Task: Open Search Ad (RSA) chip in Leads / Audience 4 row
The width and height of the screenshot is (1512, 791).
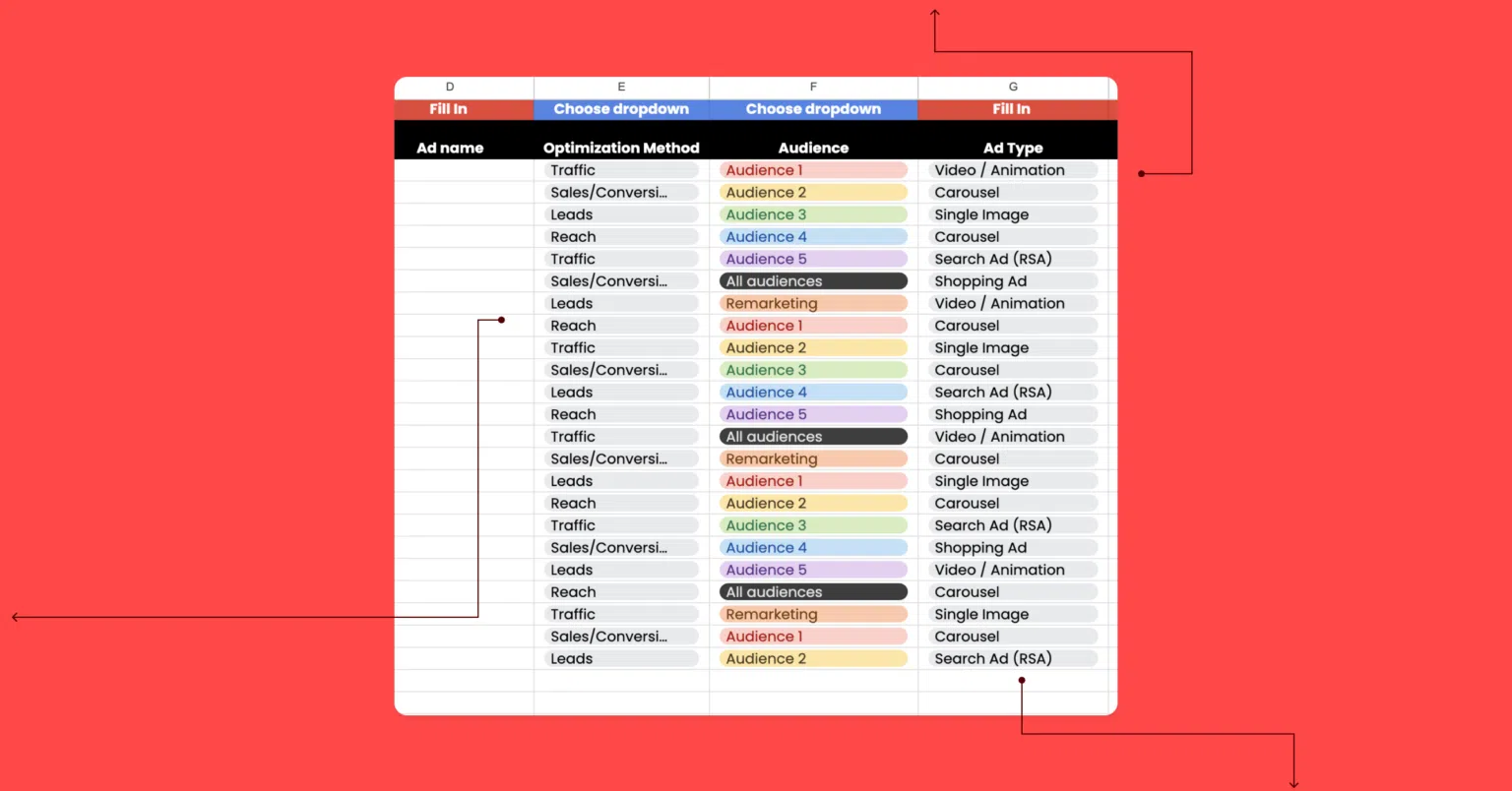Action: pos(1013,393)
